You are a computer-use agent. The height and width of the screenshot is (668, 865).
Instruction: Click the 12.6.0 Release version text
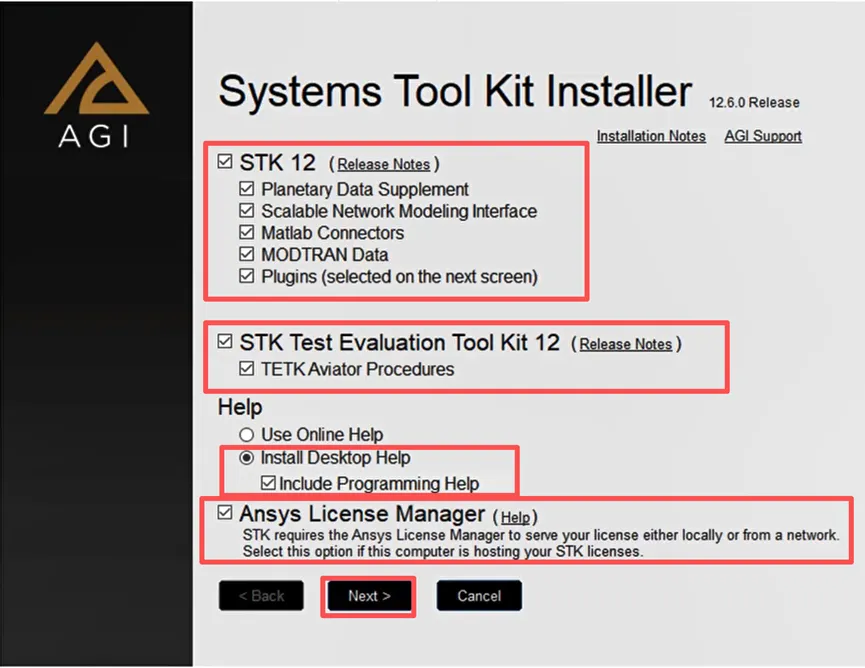pos(754,103)
